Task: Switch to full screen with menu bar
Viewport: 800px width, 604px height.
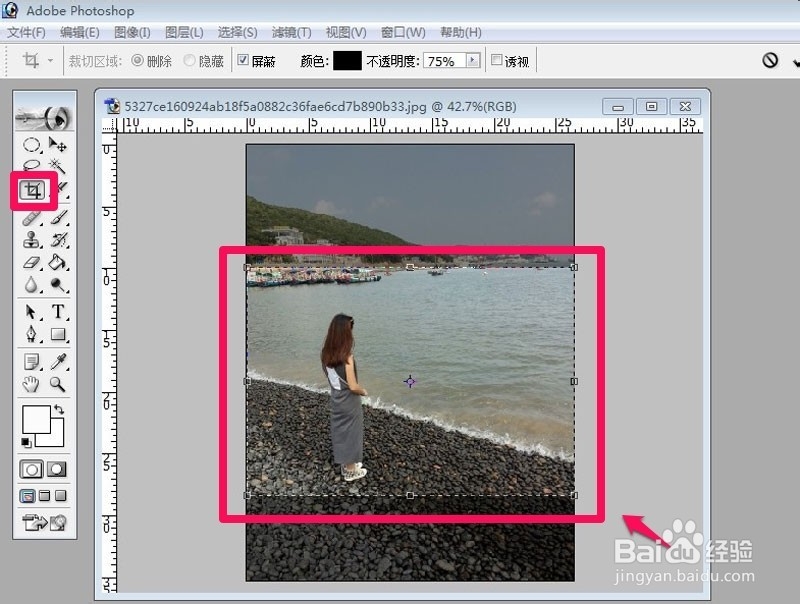Action: (44, 496)
